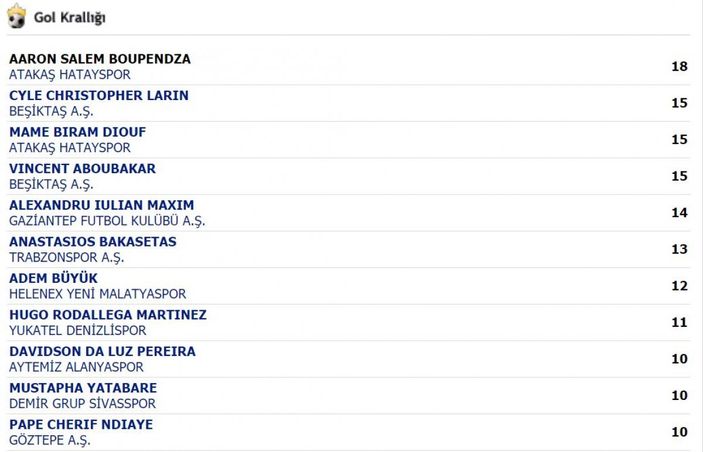Screen dimensions: 703x452
Task: Click the Gol Krallığı football icon
Action: pos(16,18)
